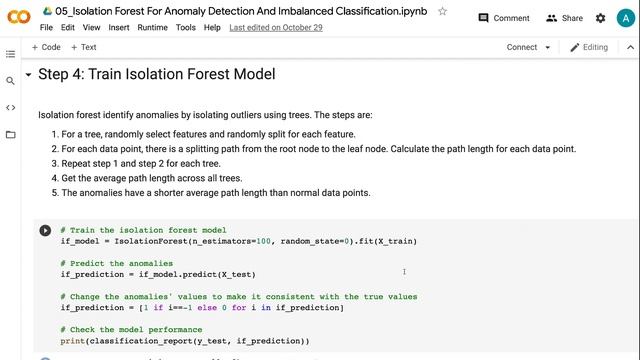Open the Editing mode dropdown
Viewport: 640px width, 360px height.
pos(589,47)
